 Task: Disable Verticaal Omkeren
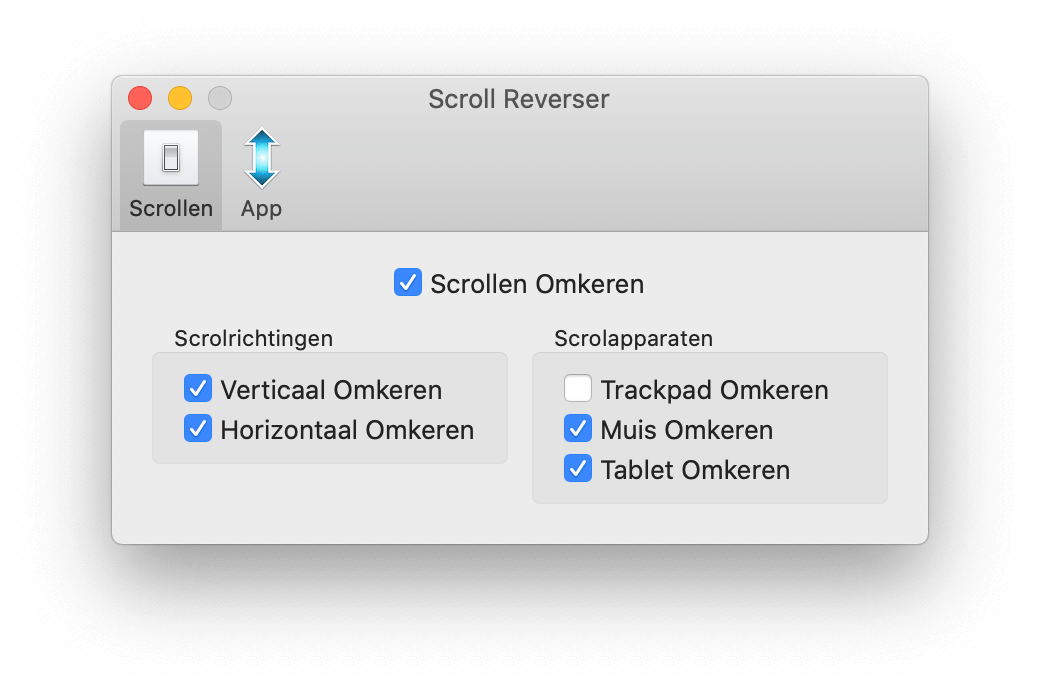pyautogui.click(x=197, y=389)
